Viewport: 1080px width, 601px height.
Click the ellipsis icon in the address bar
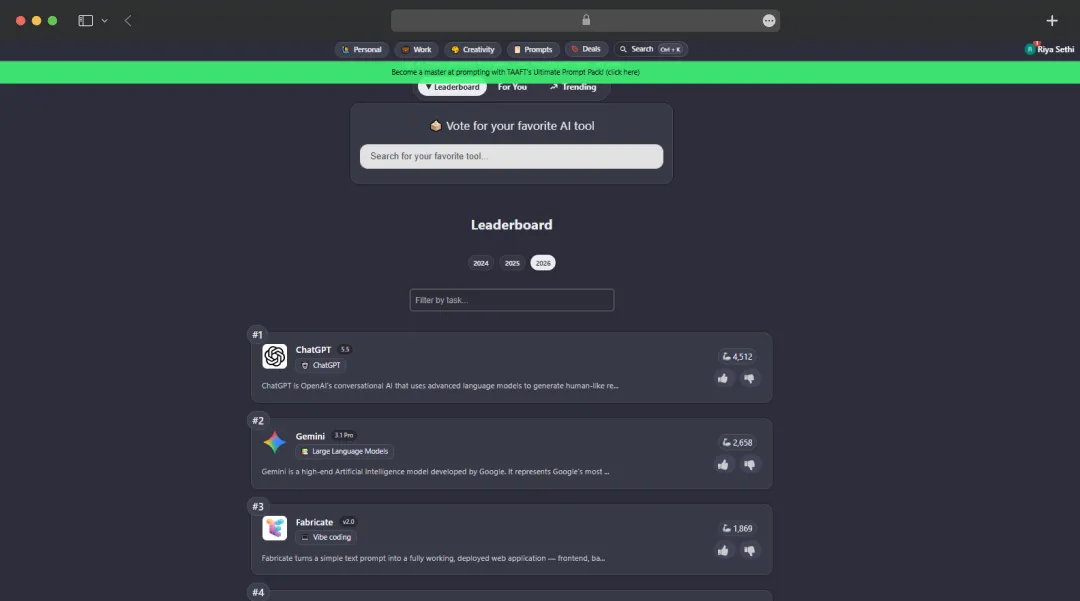point(769,20)
